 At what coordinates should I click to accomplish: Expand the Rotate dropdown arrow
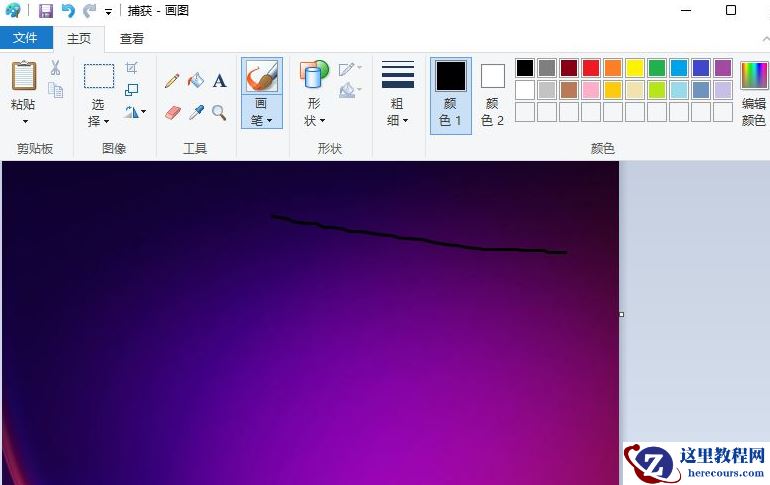tap(143, 112)
